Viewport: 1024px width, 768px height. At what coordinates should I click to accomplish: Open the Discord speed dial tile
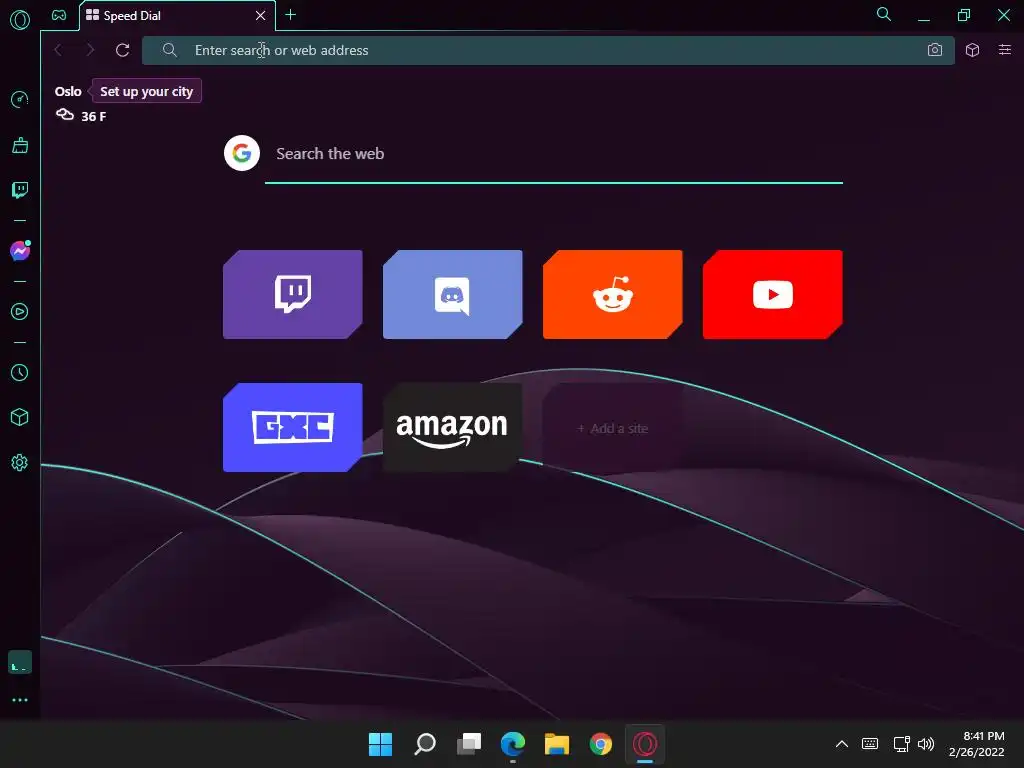coord(453,295)
